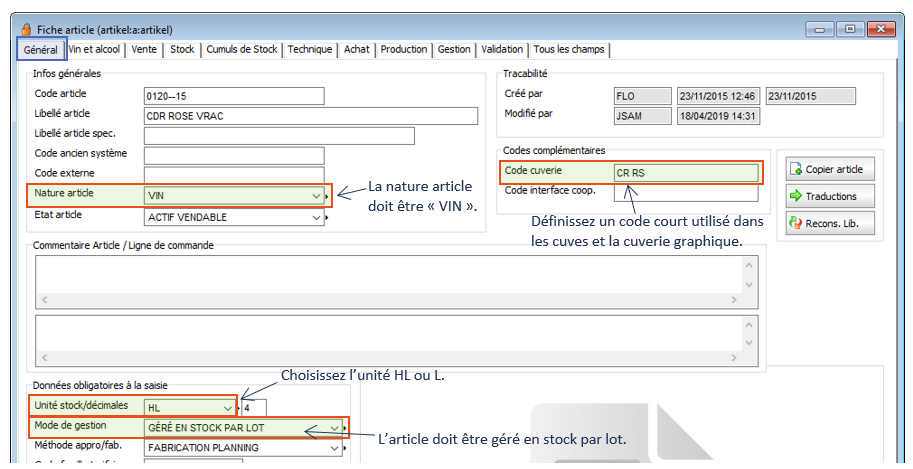Screen dimensions: 913x469
Task: Click the Recons. Lib. button icon
Action: [796, 223]
